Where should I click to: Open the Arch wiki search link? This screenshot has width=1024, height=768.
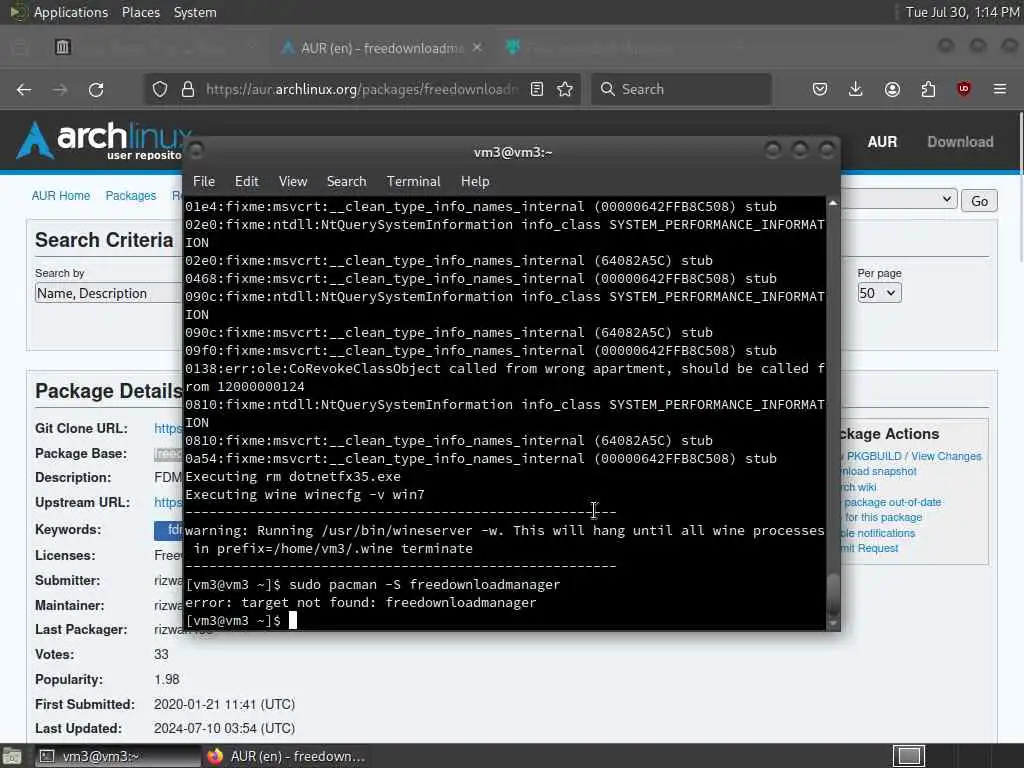pos(859,487)
